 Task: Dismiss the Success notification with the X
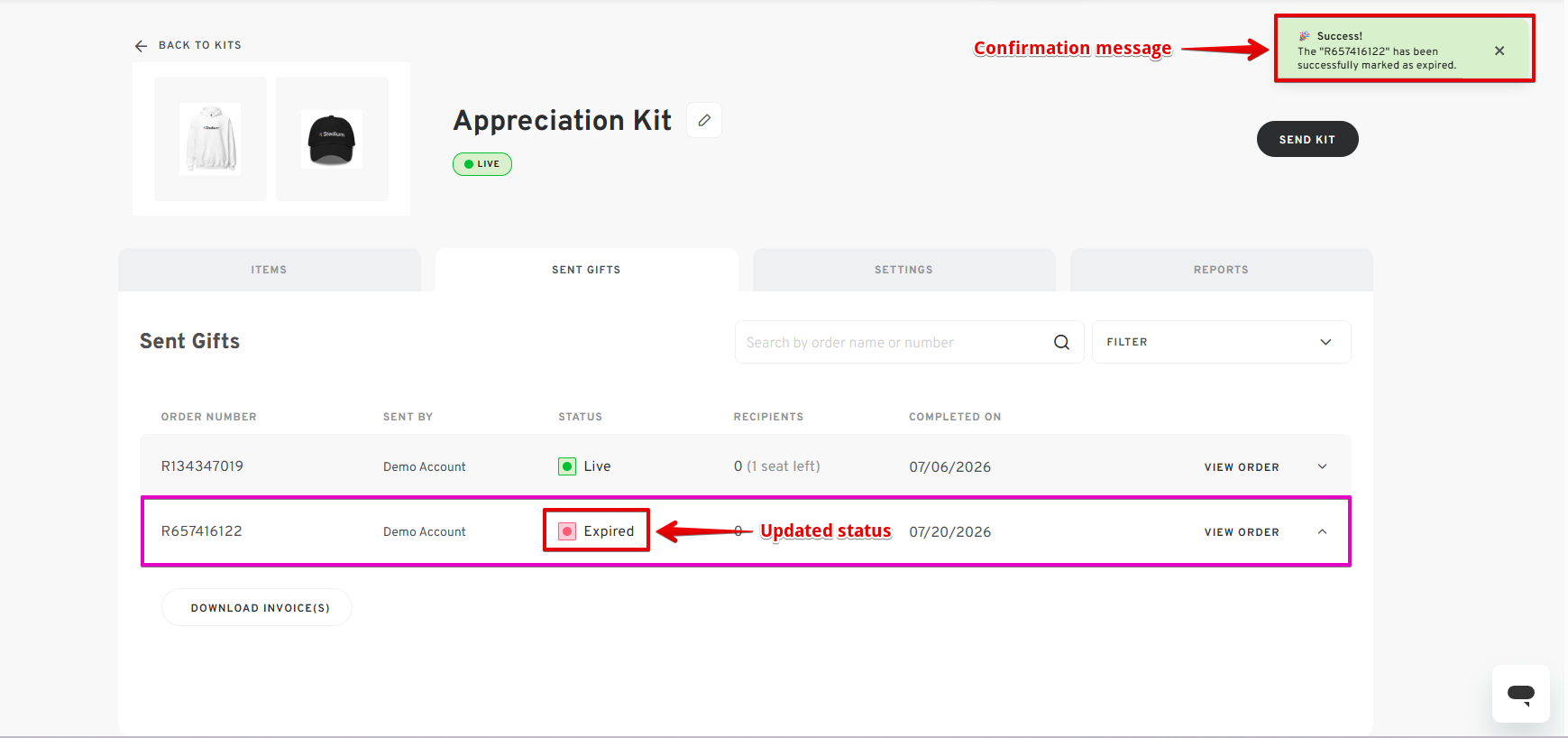pyautogui.click(x=1499, y=51)
